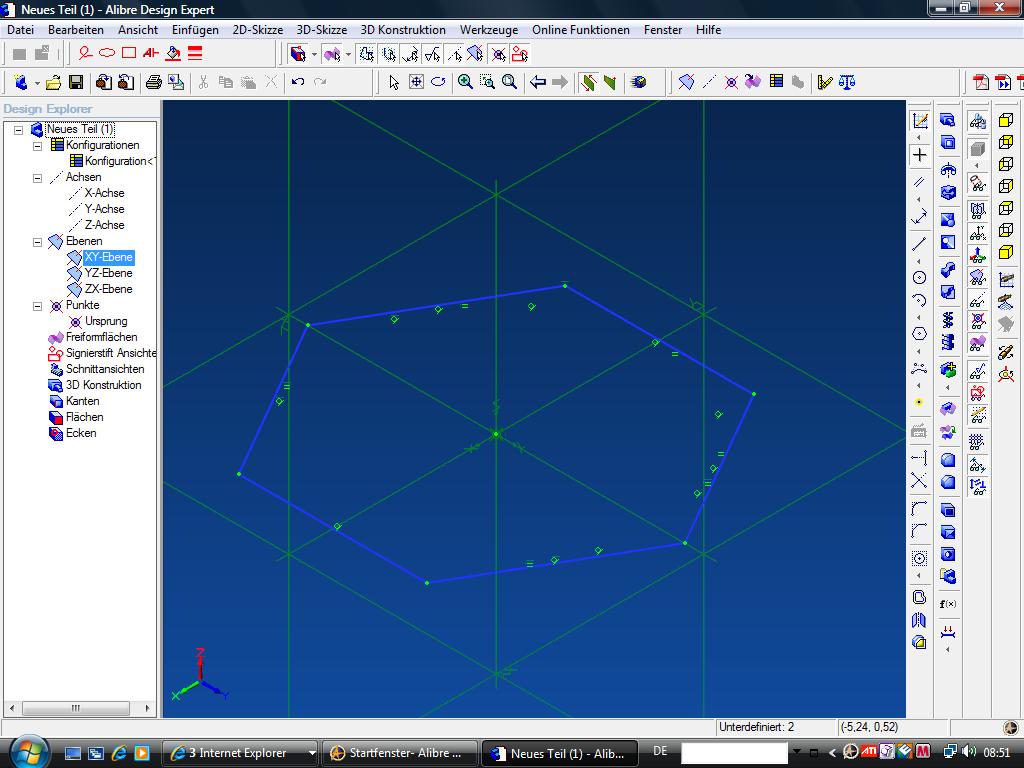This screenshot has height=768, width=1024.
Task: Select the 2D sketch line tool
Action: [x=919, y=244]
